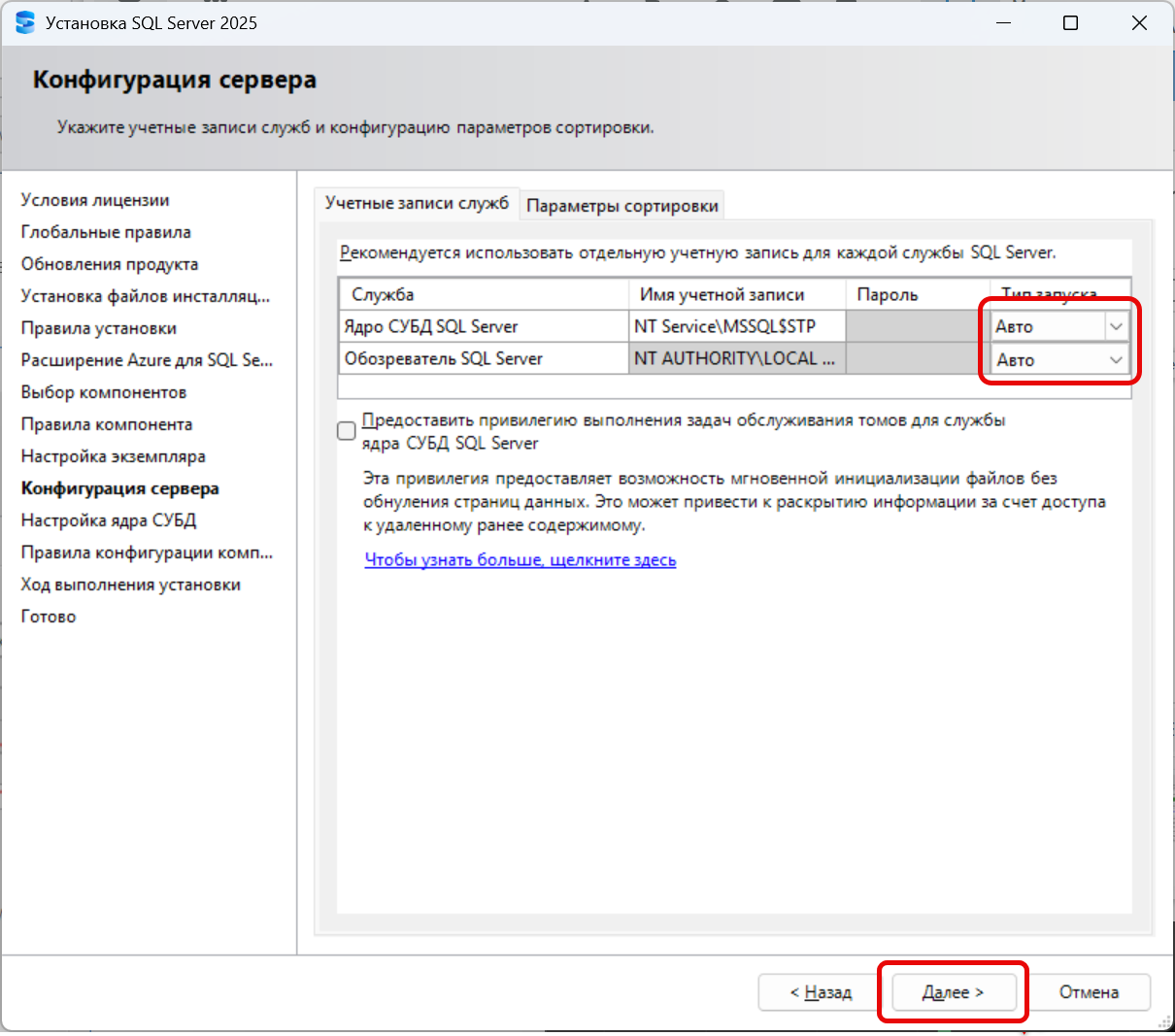Select the Выбор компонентов step
This screenshot has width=1175, height=1036.
point(104,392)
